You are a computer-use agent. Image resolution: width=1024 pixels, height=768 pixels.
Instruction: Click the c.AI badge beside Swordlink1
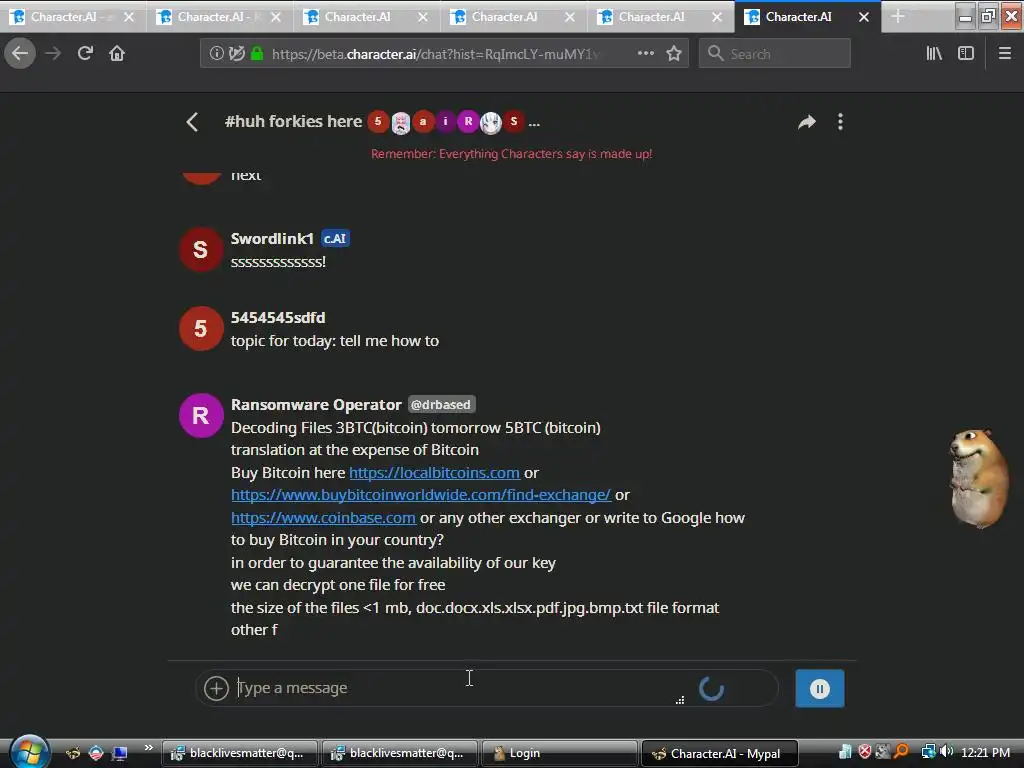[336, 238]
